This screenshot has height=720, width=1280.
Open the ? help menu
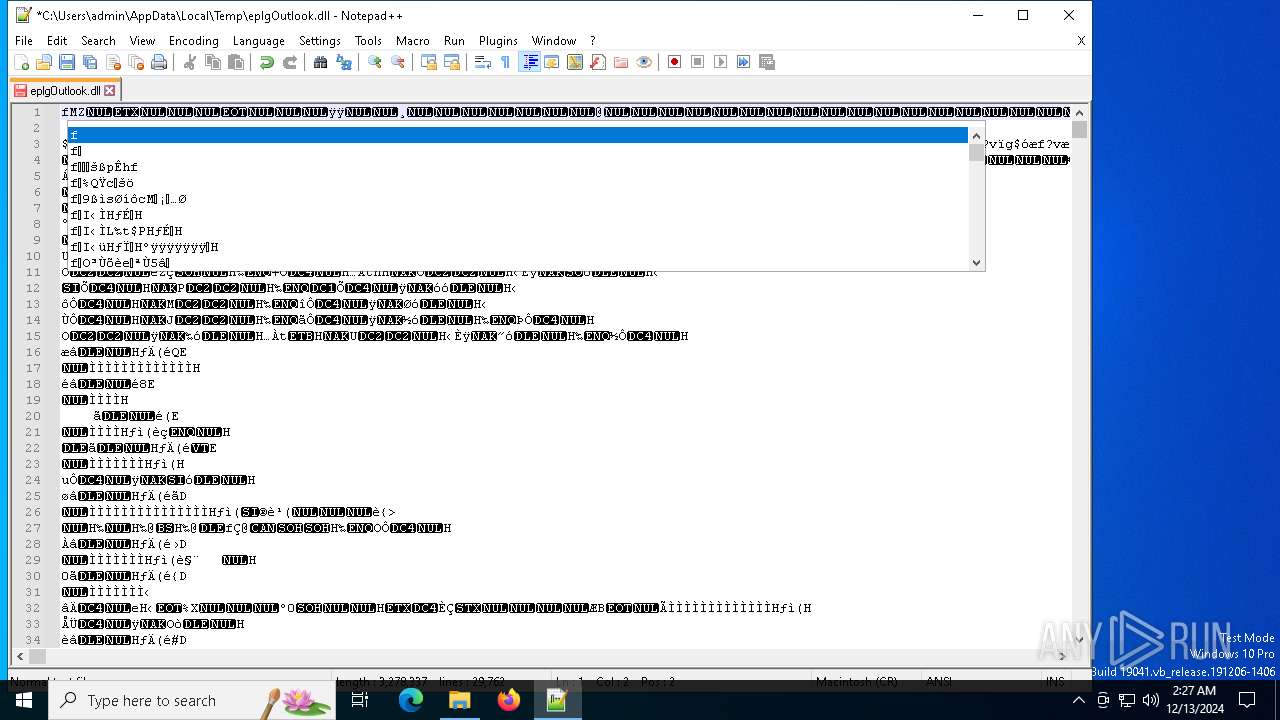592,41
